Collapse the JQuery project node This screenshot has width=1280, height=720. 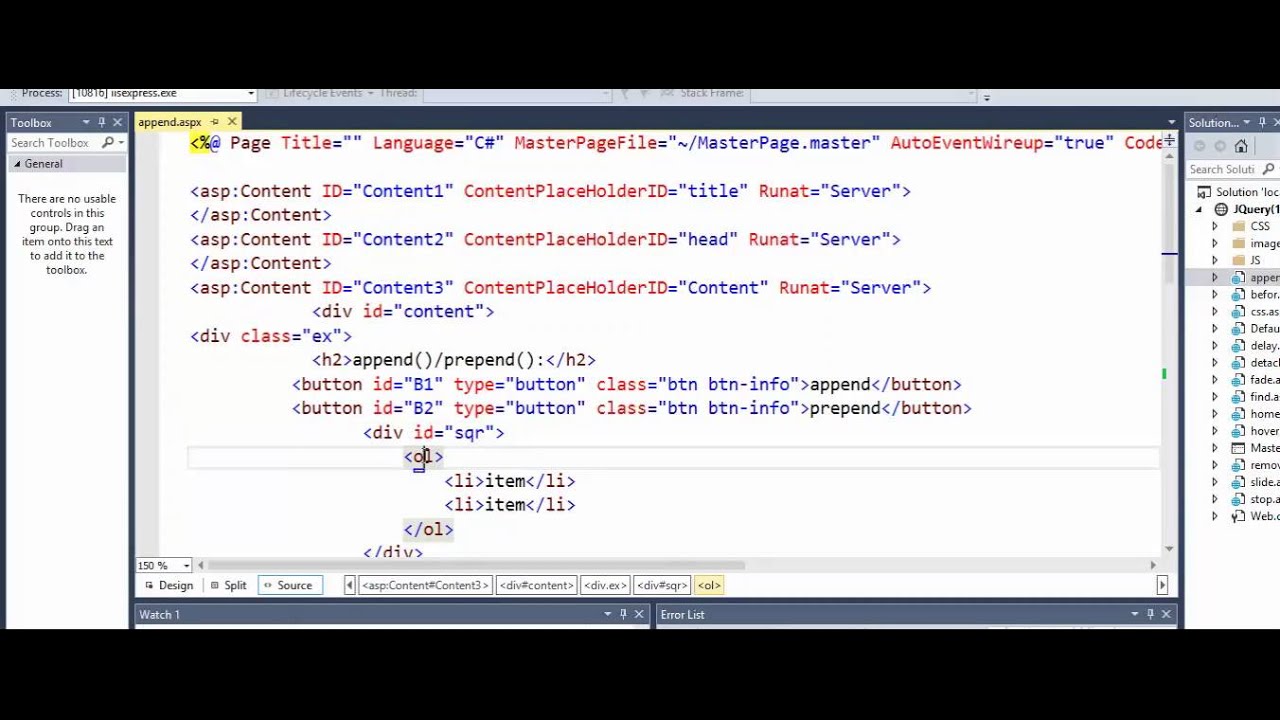click(x=1199, y=210)
